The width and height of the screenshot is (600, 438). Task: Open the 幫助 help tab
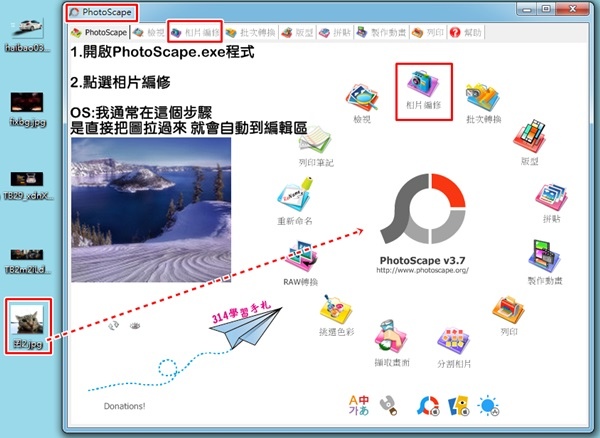(466, 33)
